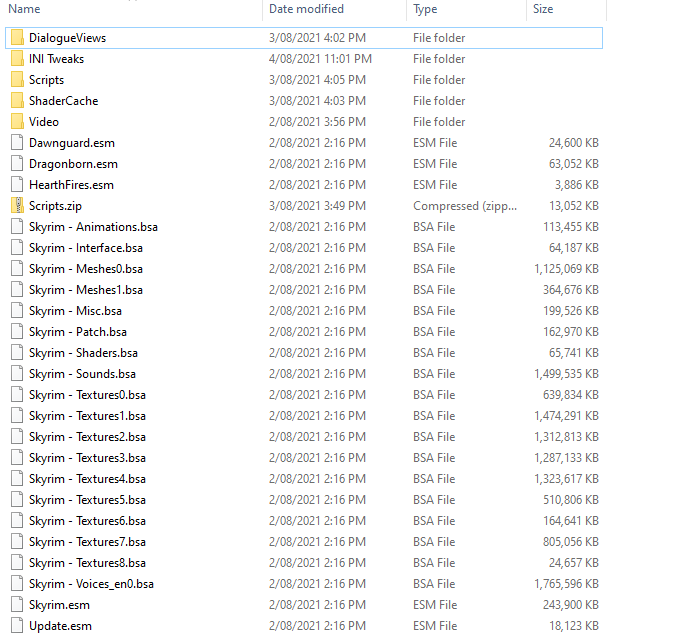Select the Skyrim - Textures7.bsa file name
The image size is (675, 638).
point(87,542)
